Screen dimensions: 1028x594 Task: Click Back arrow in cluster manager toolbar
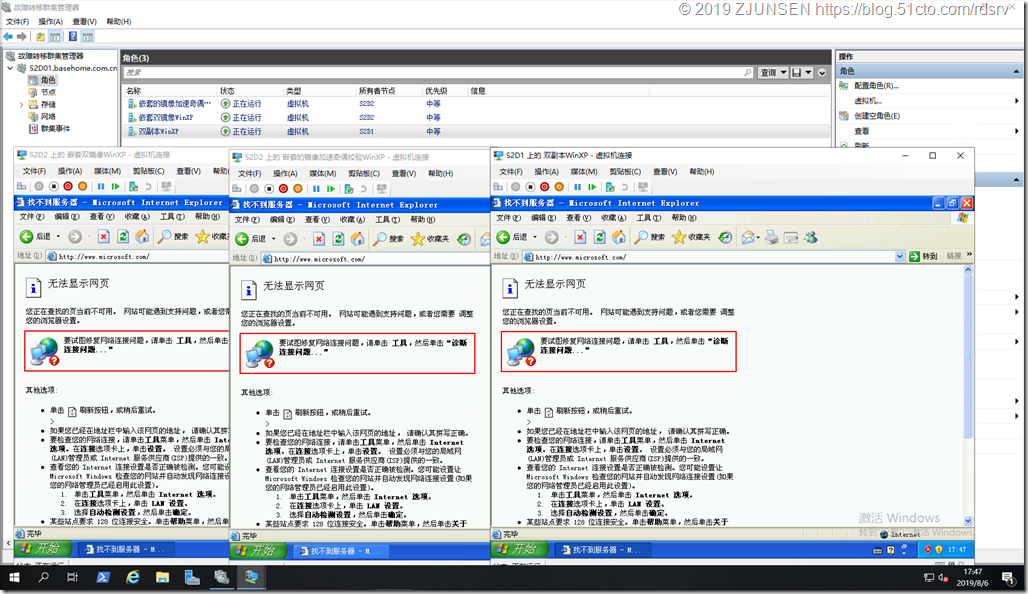[8, 37]
